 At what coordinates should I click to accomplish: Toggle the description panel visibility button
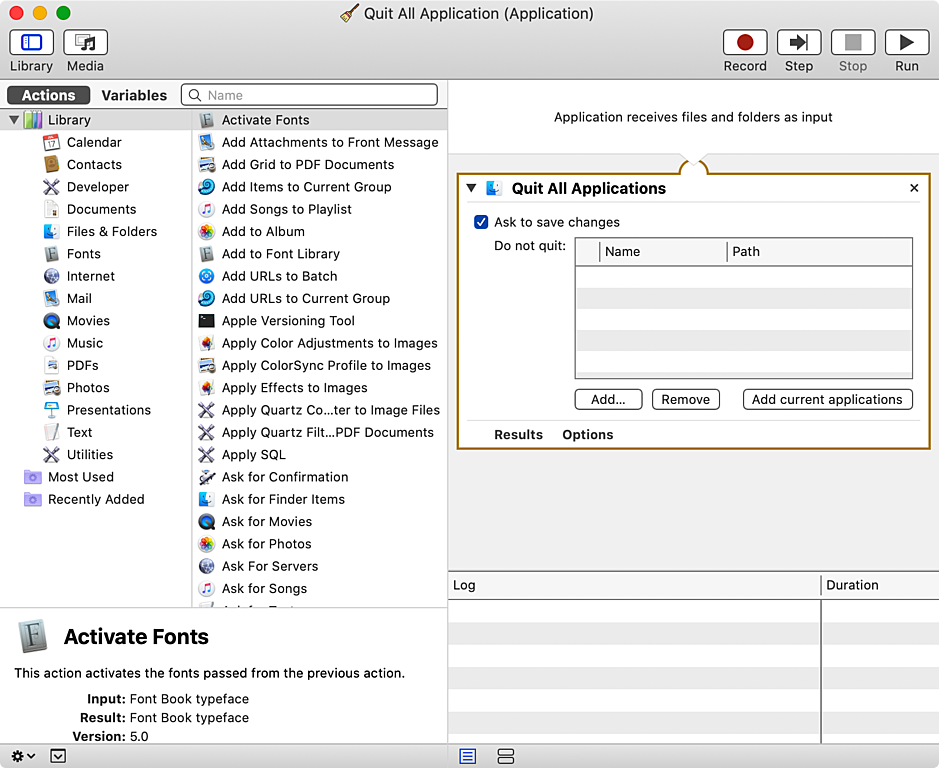pyautogui.click(x=58, y=756)
